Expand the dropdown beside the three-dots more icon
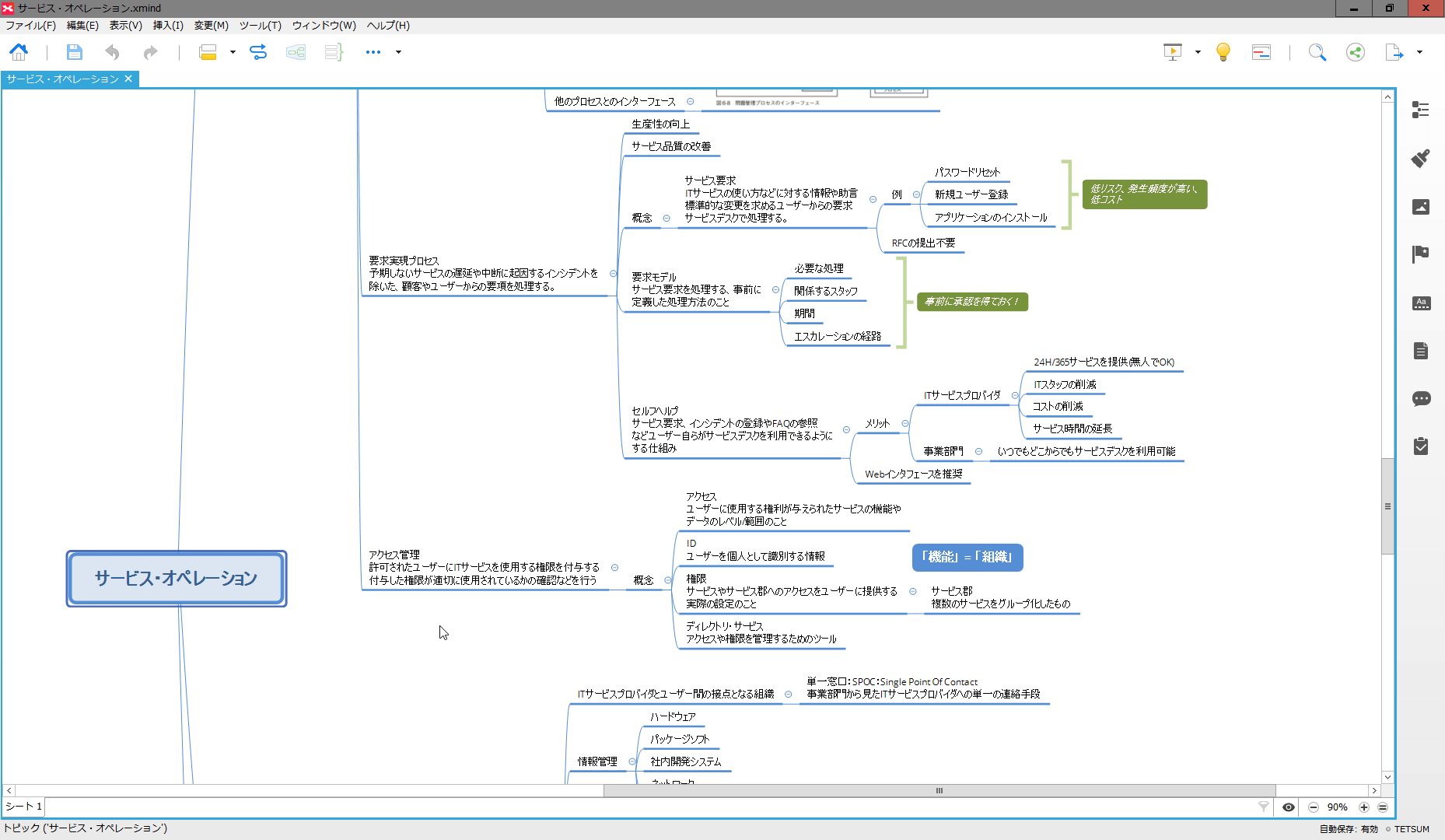Screen dimensions: 1445x840 coord(398,52)
